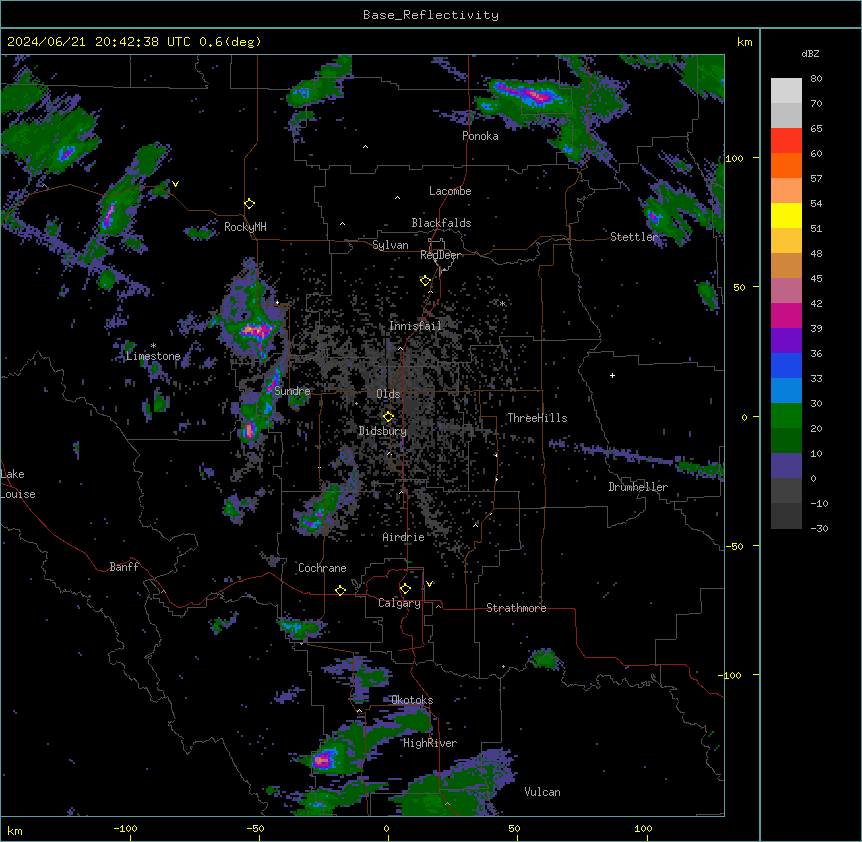This screenshot has height=842, width=862.
Task: Select the Innisfail label on the map
Action: coord(415,326)
